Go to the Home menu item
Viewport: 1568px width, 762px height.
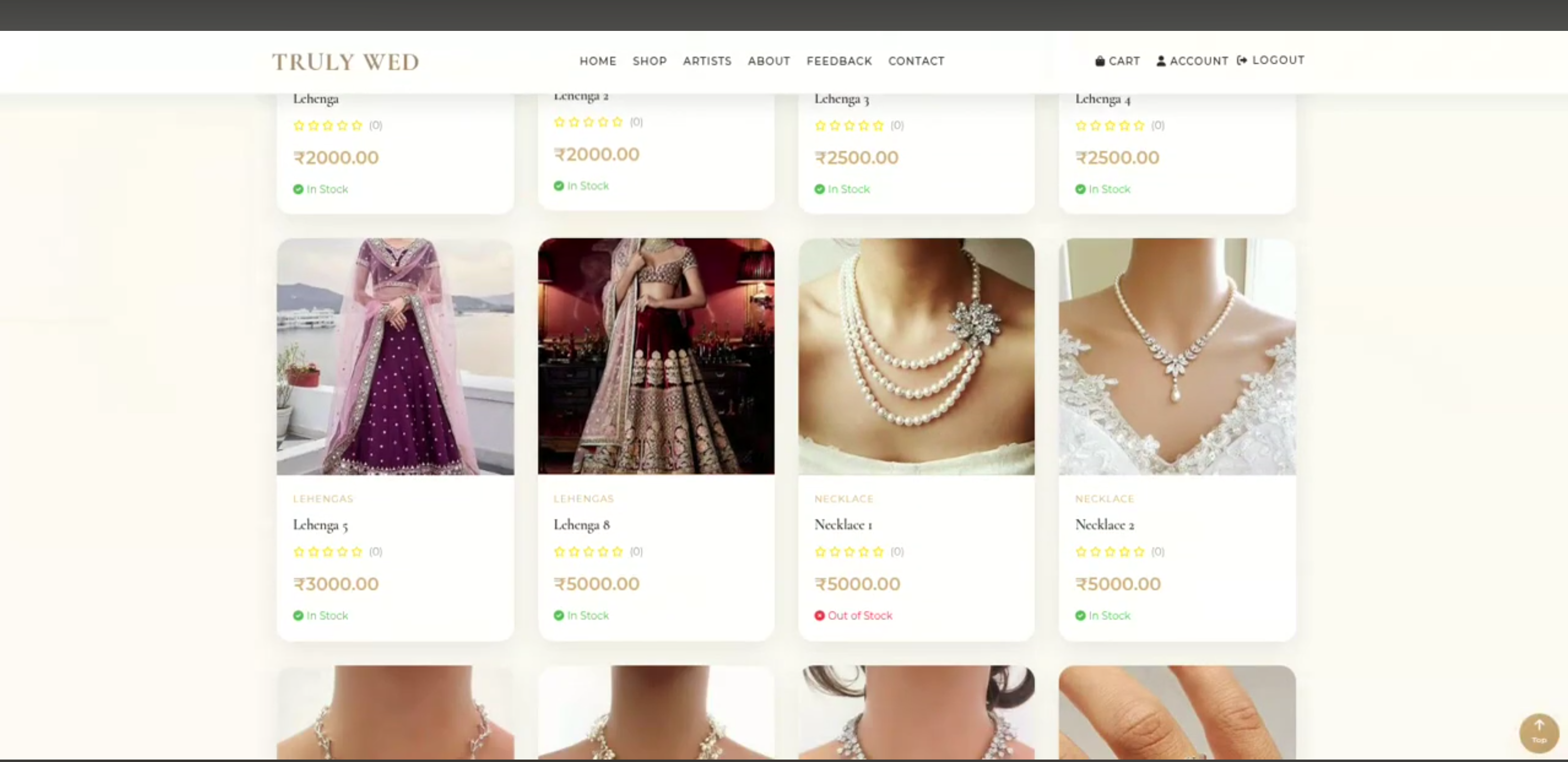(x=598, y=61)
